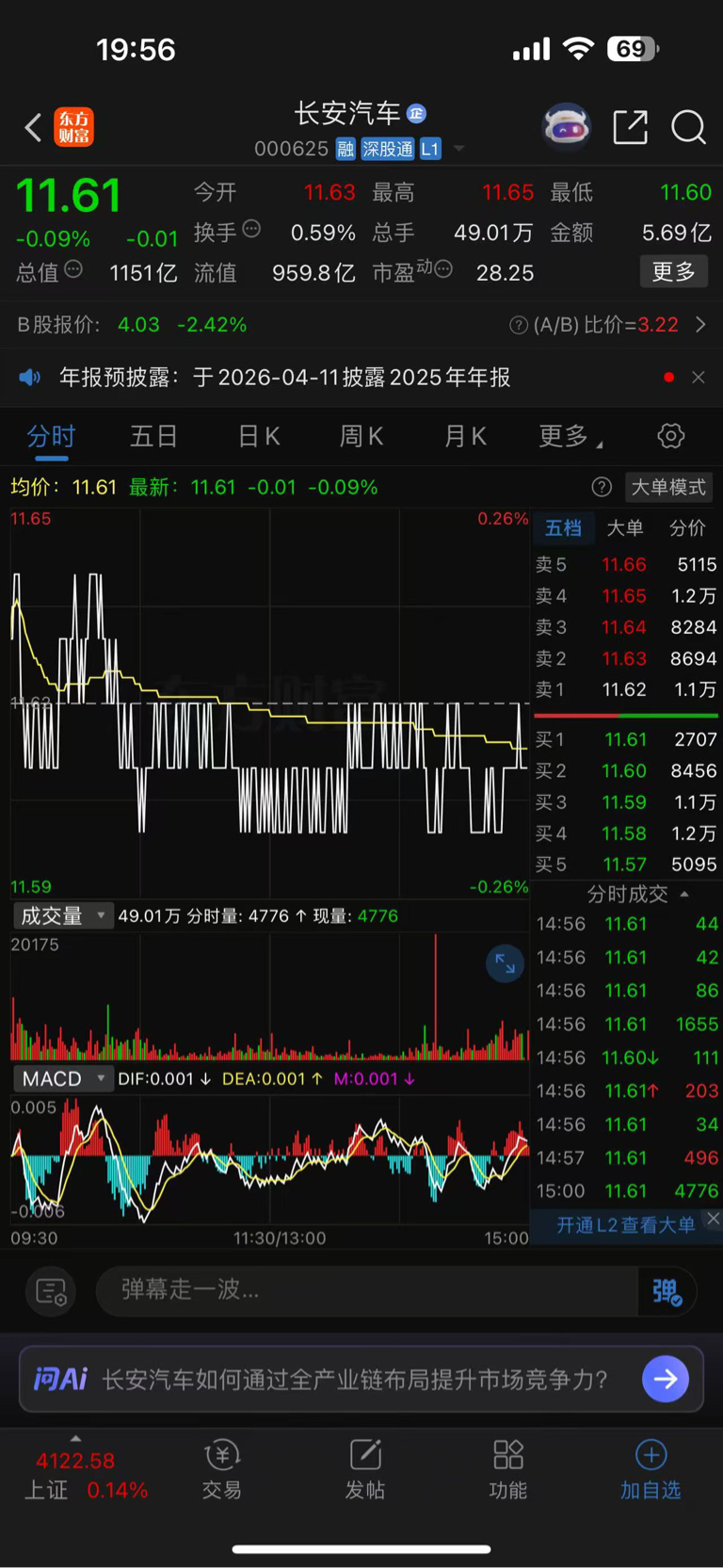Tap the intraday price chart
The width and height of the screenshot is (723, 1568).
(x=270, y=703)
